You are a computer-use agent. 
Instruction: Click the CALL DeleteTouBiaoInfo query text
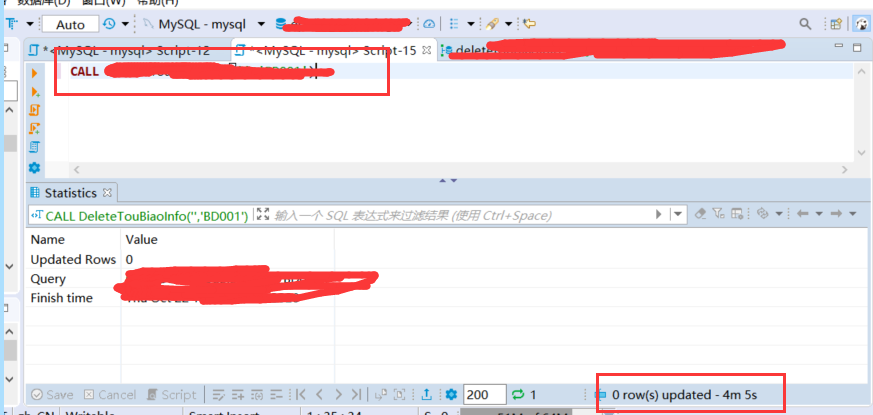click(146, 216)
